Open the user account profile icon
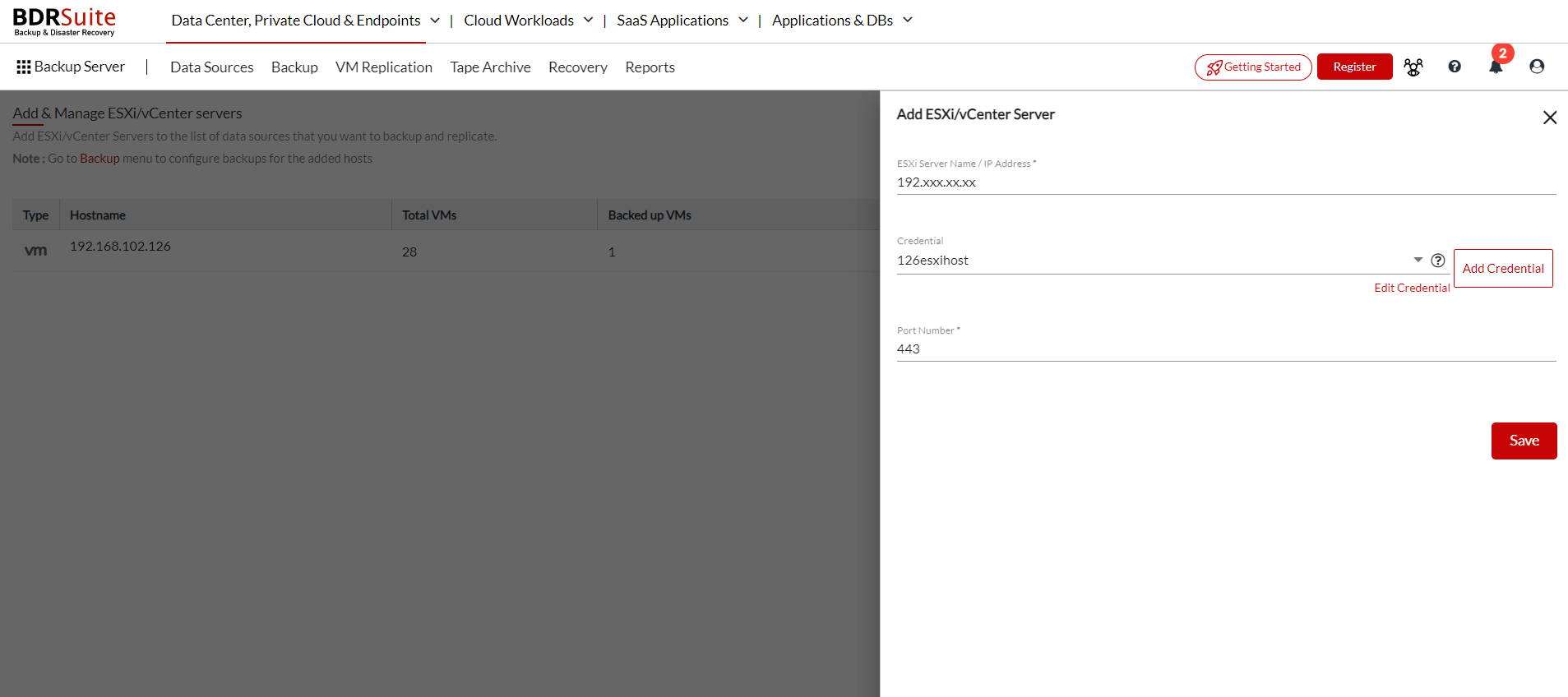Viewport: 1568px width, 697px height. click(1537, 67)
